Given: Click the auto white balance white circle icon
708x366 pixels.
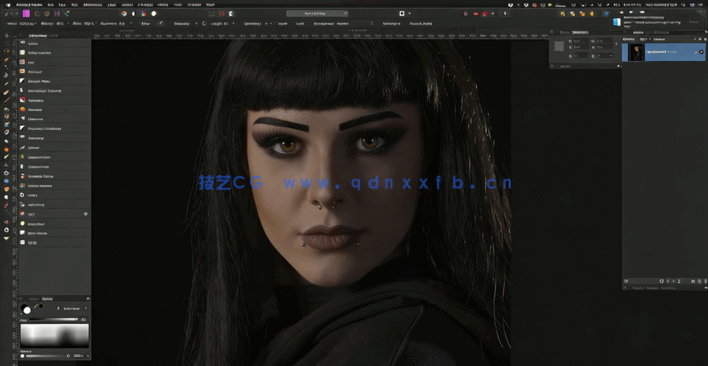Looking at the screenshot, I should (x=154, y=14).
